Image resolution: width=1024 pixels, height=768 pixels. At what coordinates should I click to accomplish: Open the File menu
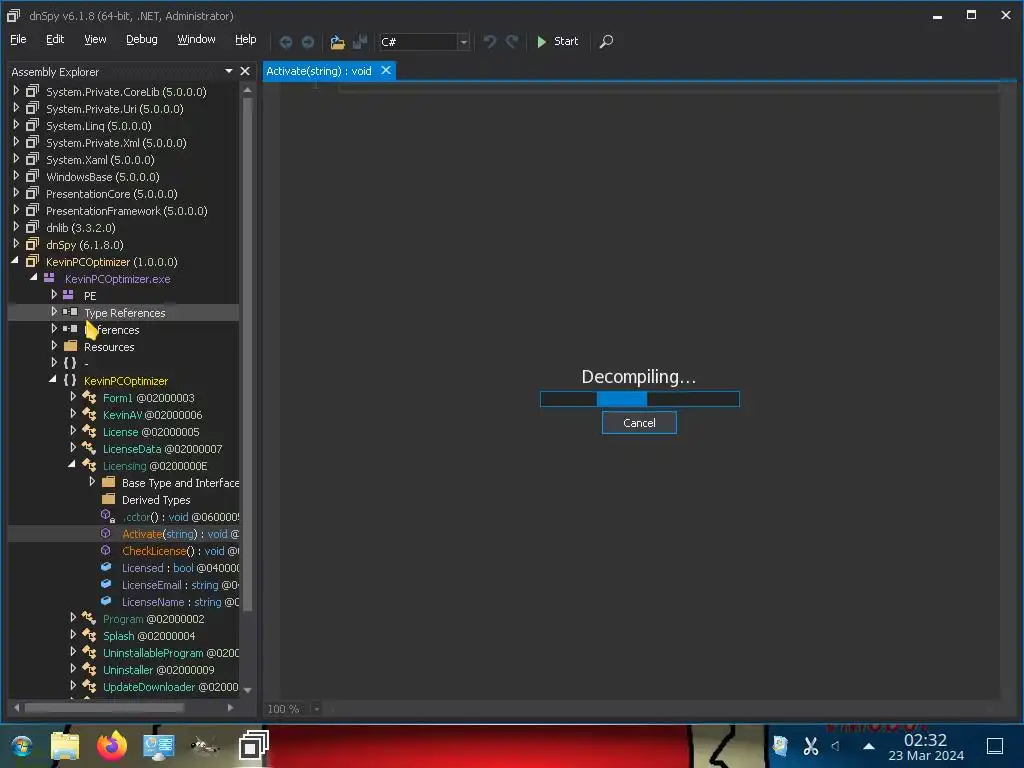click(18, 39)
